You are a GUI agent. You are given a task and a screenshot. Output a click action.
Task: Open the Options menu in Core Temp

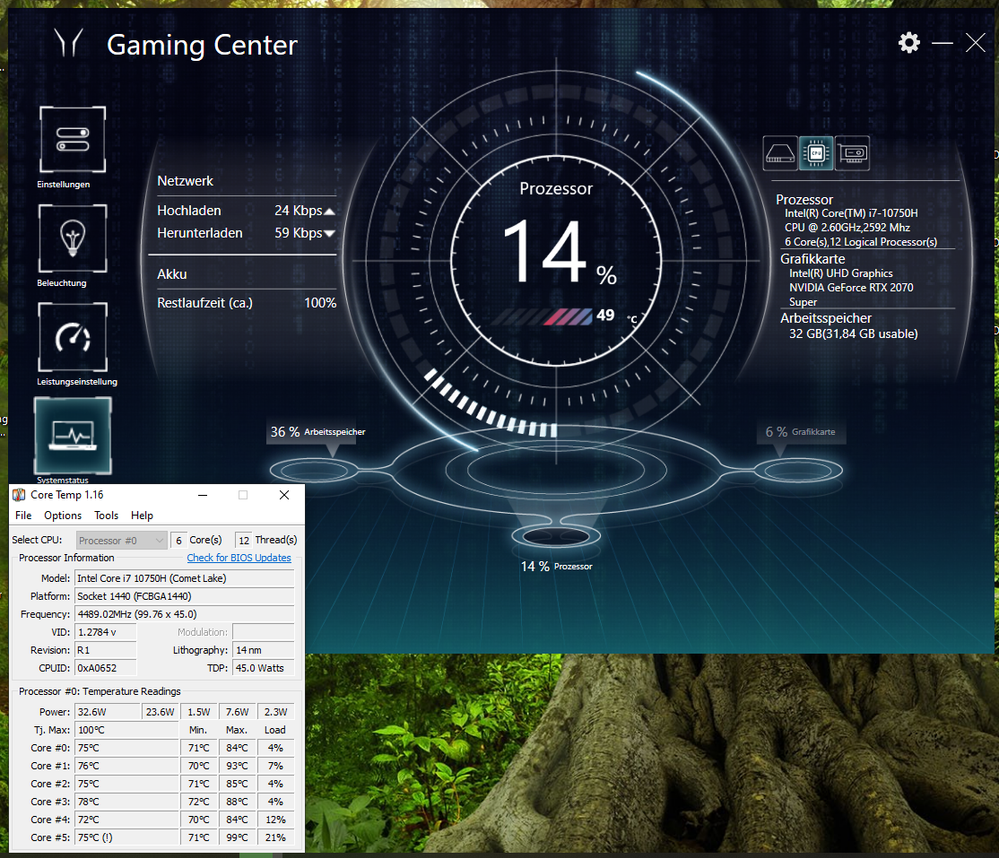[x=63, y=516]
